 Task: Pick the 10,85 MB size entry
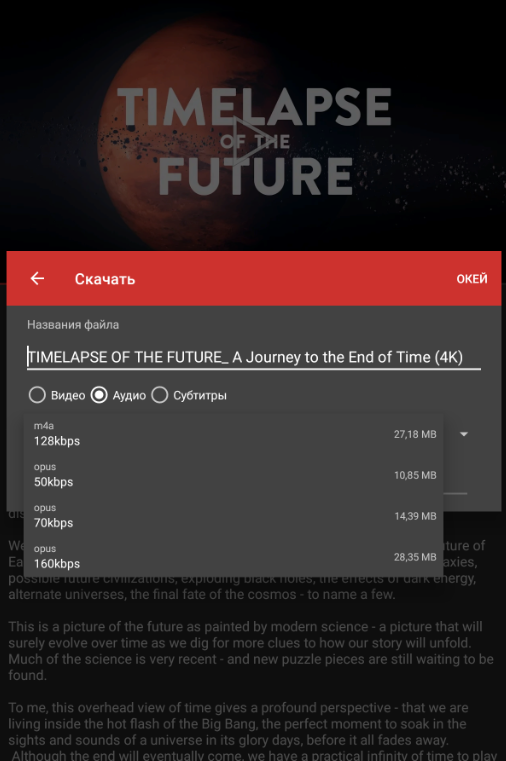415,475
